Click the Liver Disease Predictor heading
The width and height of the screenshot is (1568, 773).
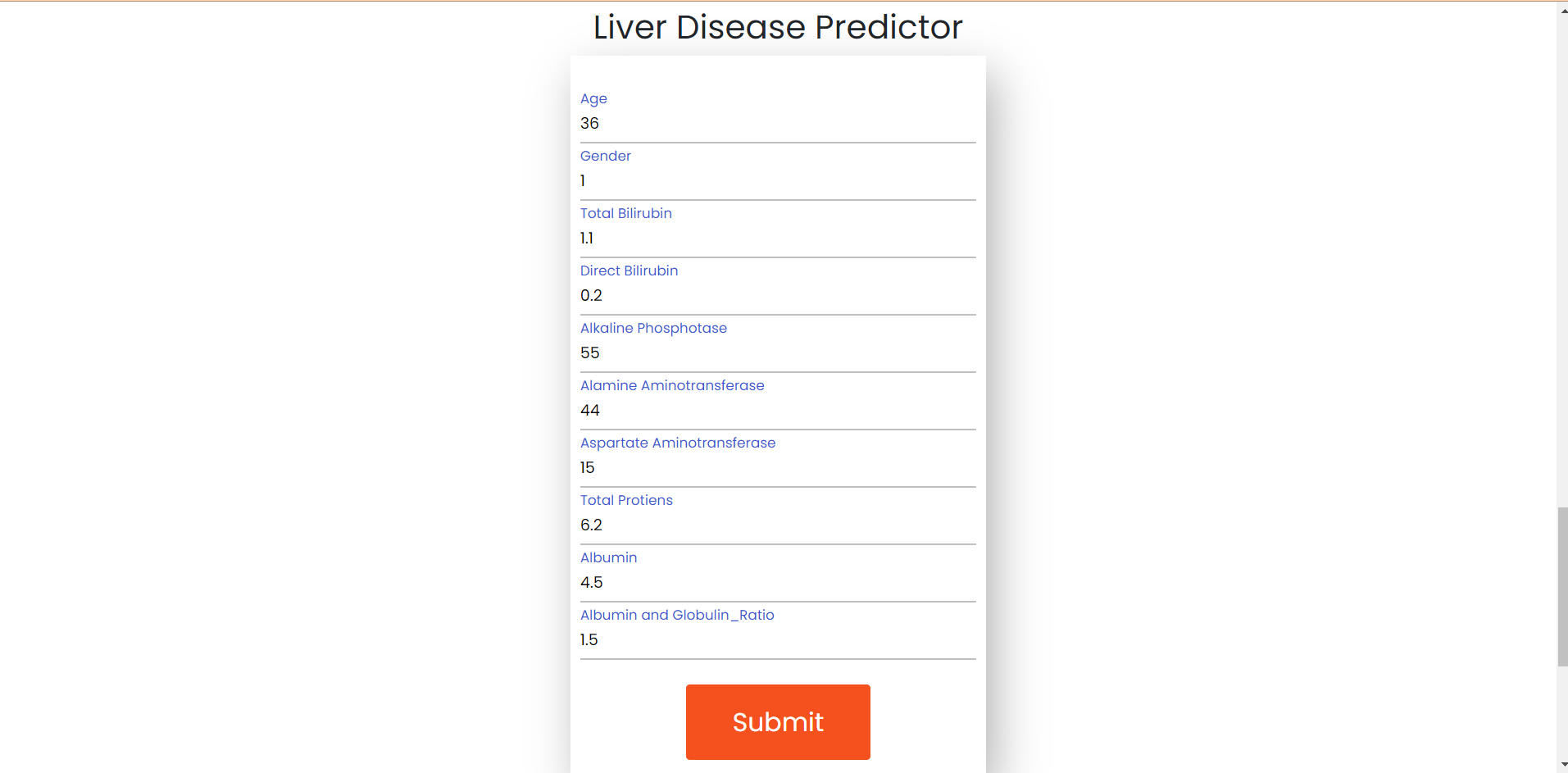pyautogui.click(x=777, y=27)
